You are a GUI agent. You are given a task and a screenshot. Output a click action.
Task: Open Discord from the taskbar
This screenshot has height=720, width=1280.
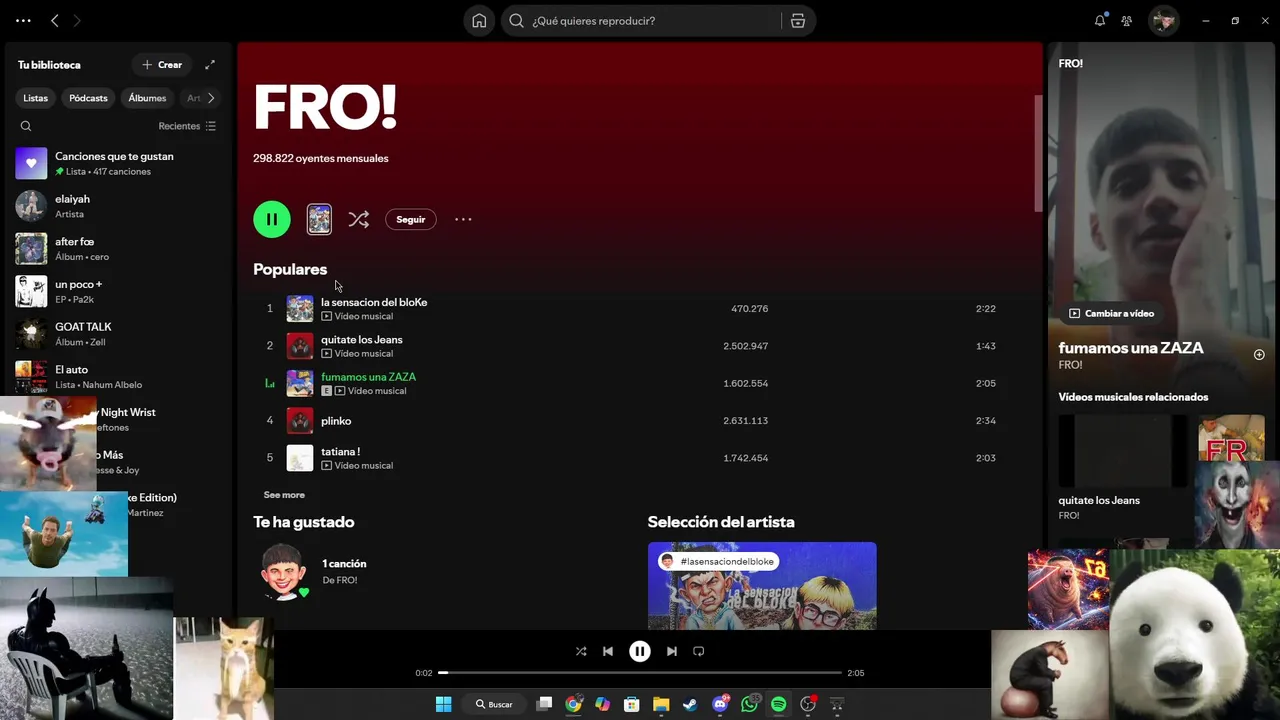[720, 704]
